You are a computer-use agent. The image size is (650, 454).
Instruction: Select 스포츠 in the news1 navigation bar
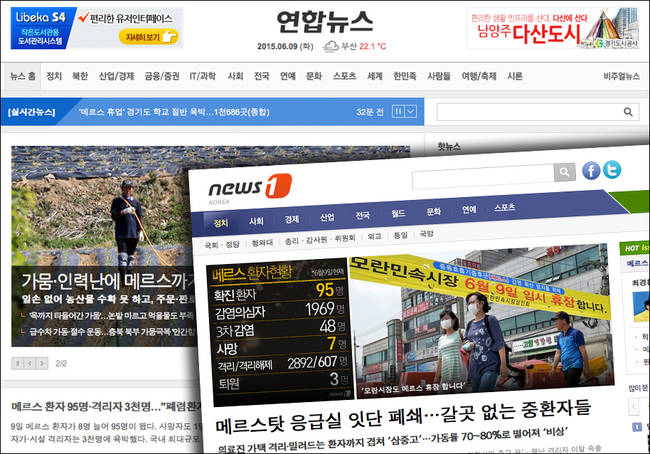click(505, 209)
